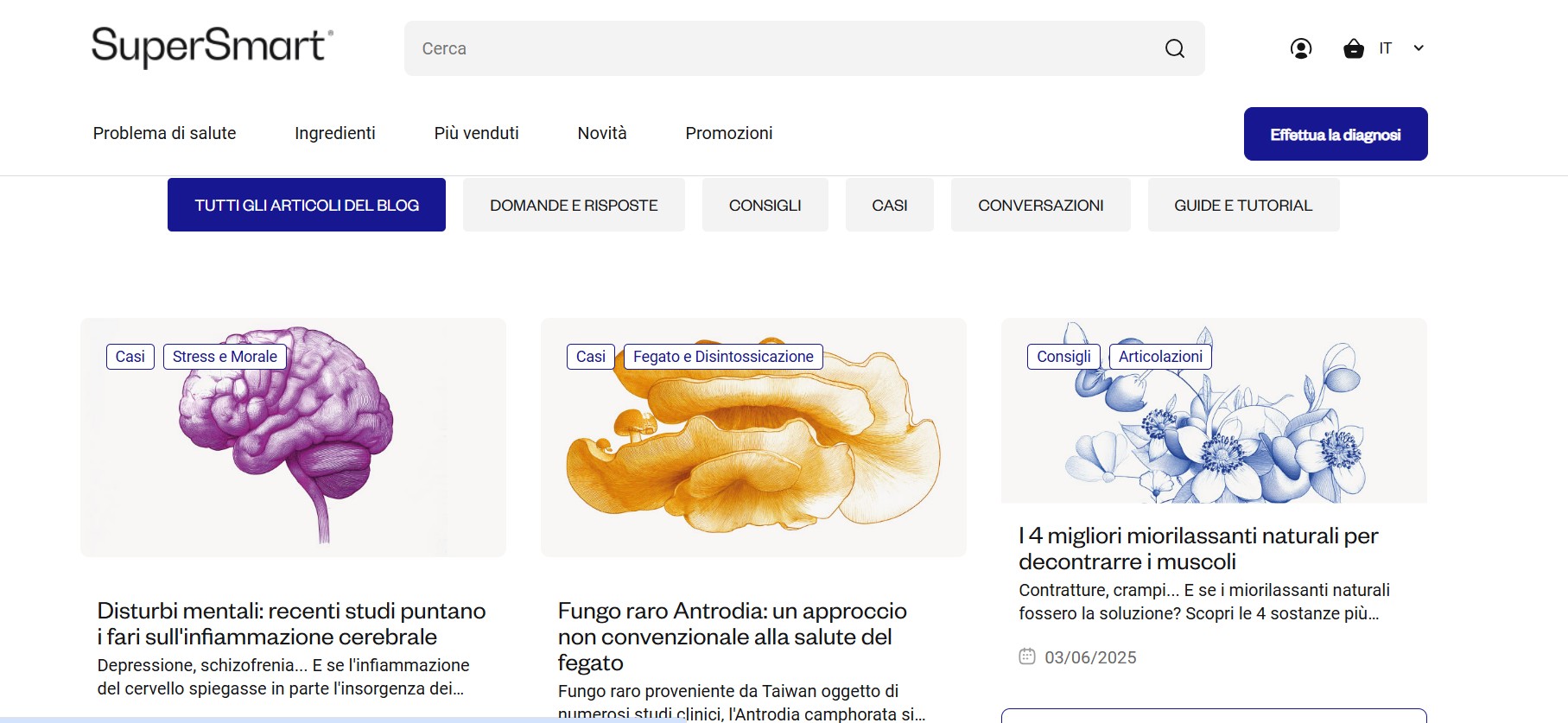Viewport: 1568px width, 723px height.
Task: Click the calendar icon beside 03/06/2025
Action: coord(1026,656)
